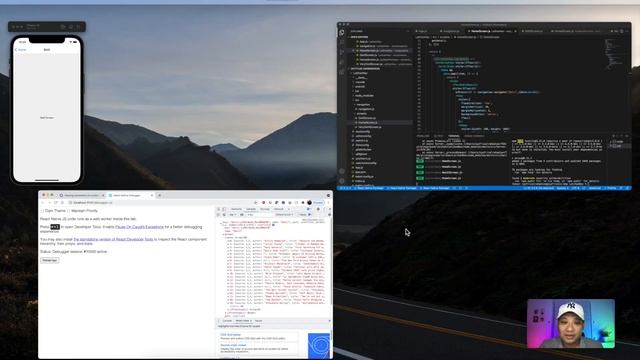Collapse the OPEN EDITORS section
Viewport: 640px width, 360px height.
(359, 37)
